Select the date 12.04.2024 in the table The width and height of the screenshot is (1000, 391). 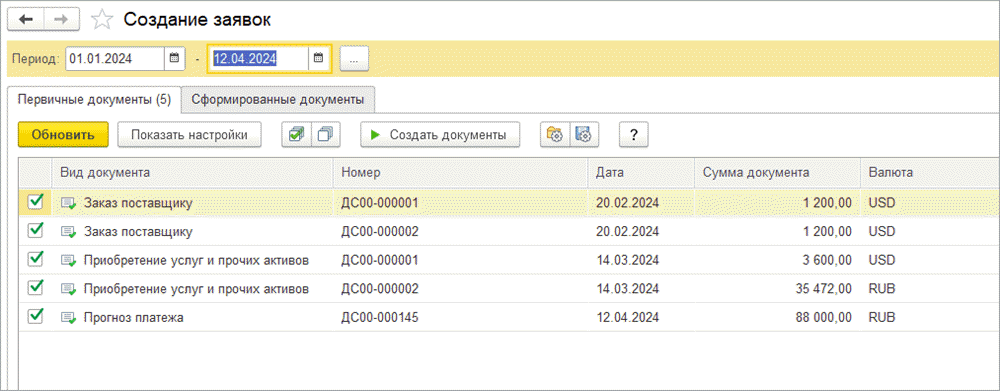[x=628, y=318]
